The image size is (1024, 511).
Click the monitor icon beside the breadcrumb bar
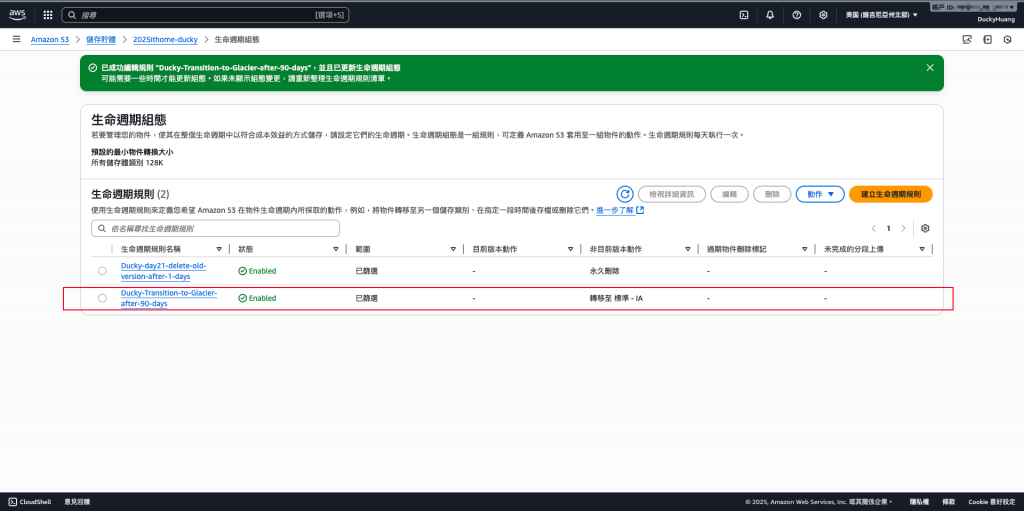[x=967, y=39]
